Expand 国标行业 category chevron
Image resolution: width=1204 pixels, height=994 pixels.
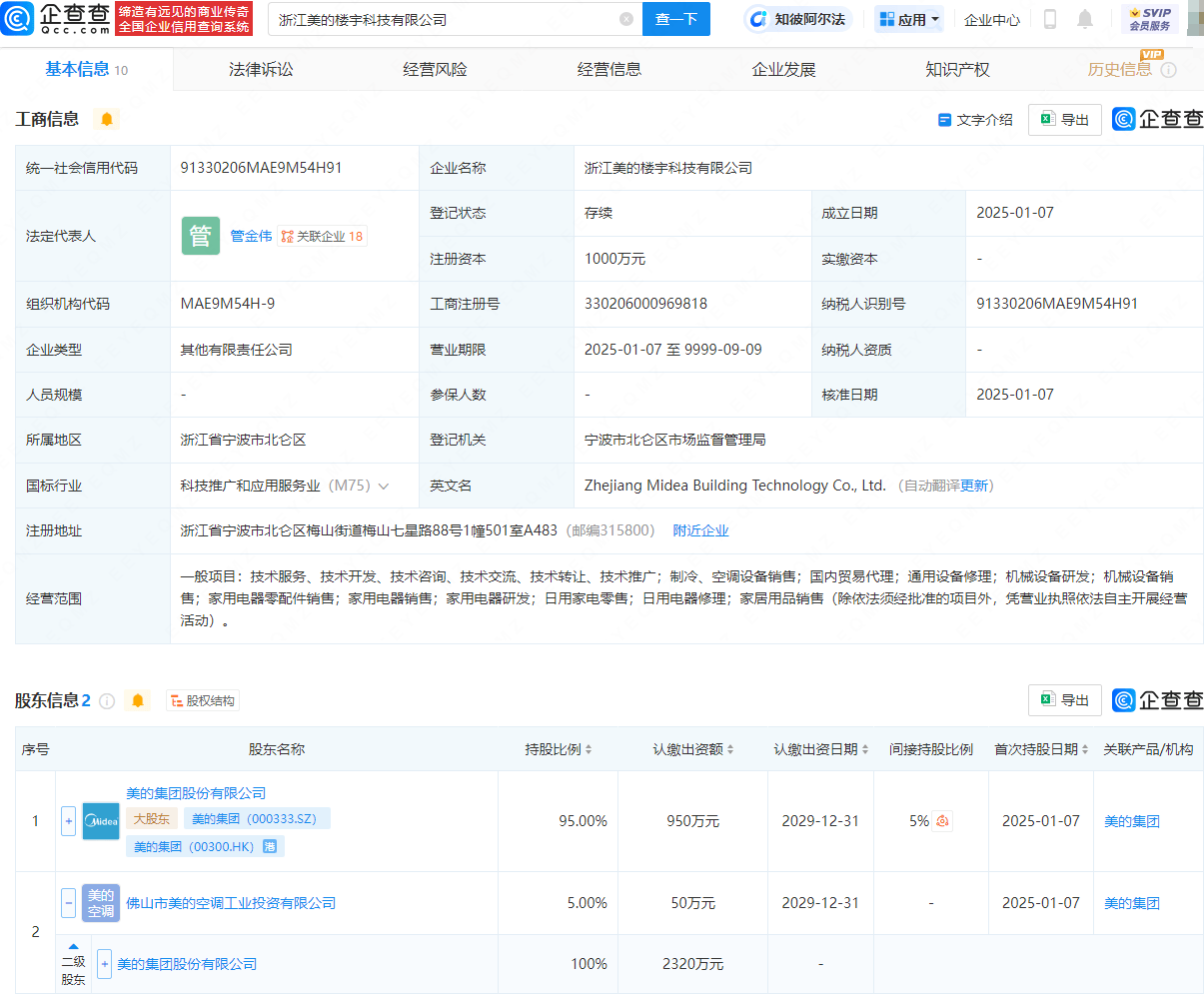tap(384, 487)
